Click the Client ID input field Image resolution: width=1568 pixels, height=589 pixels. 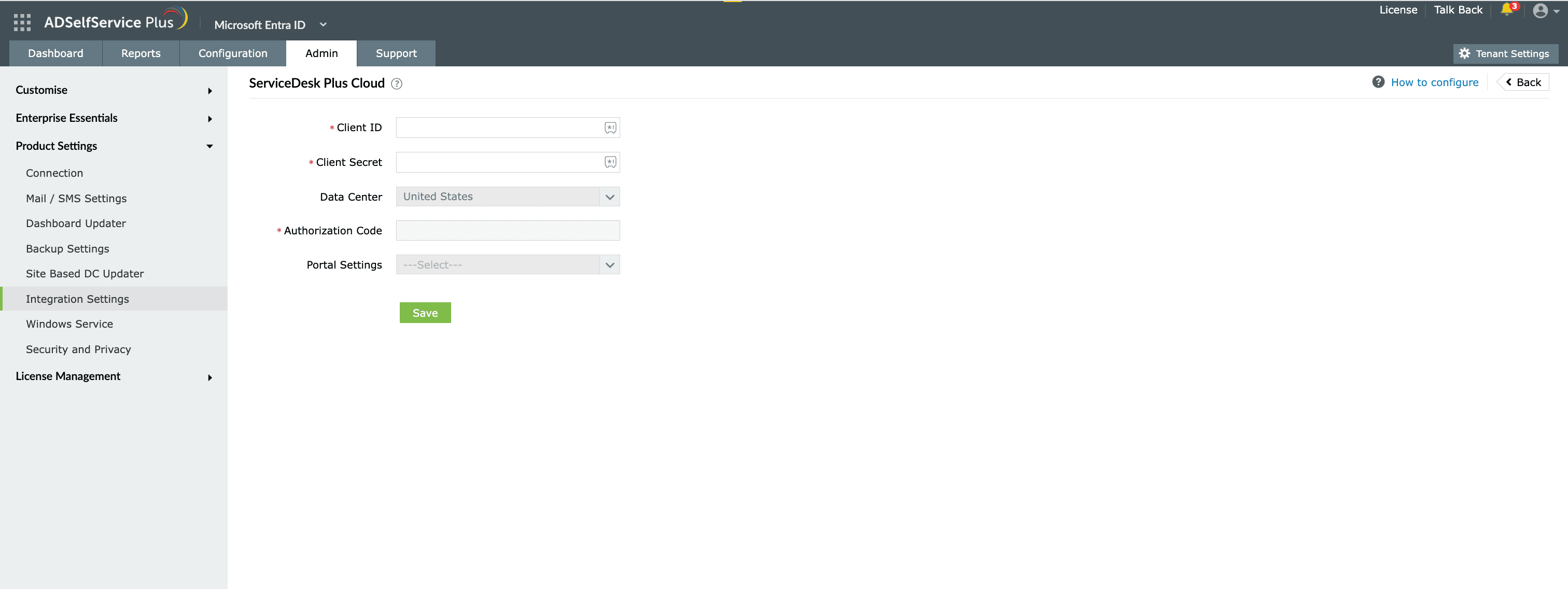coord(508,128)
